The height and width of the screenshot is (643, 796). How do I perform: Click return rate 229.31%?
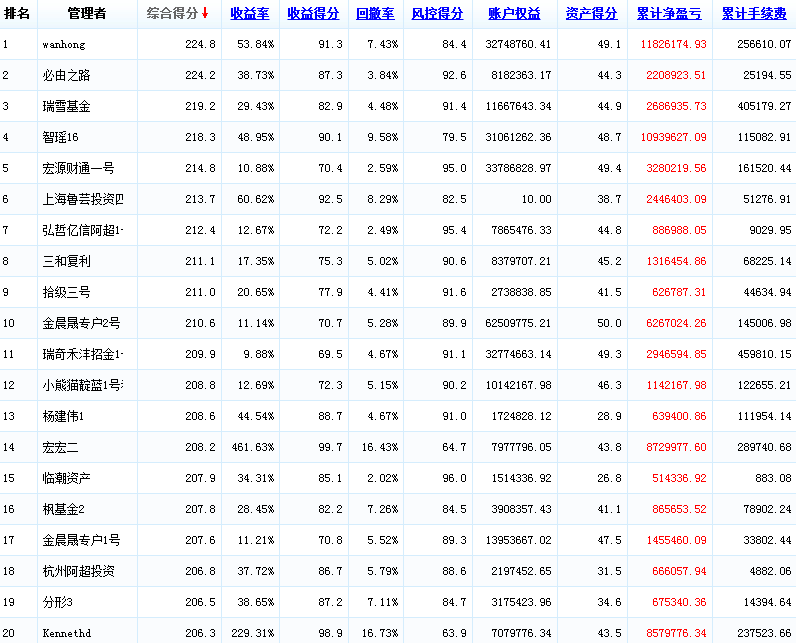pyautogui.click(x=252, y=633)
